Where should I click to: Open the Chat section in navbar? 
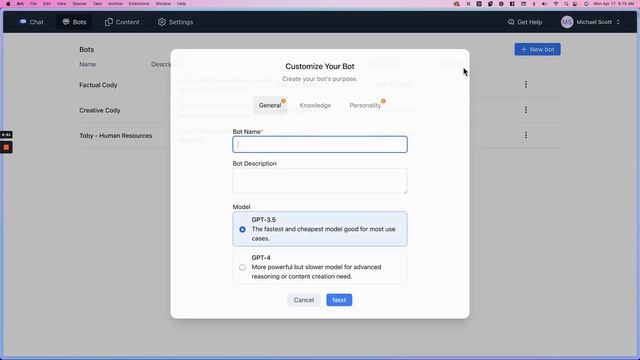(31, 22)
